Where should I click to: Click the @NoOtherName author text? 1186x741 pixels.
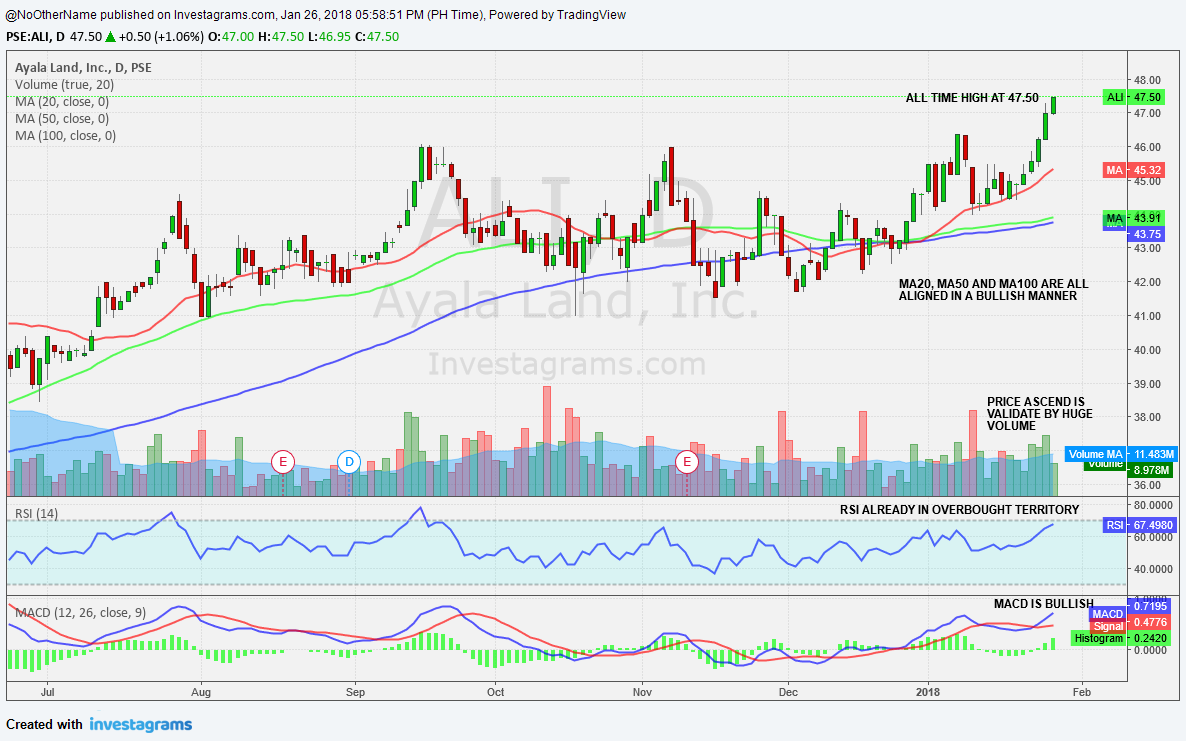(x=51, y=14)
